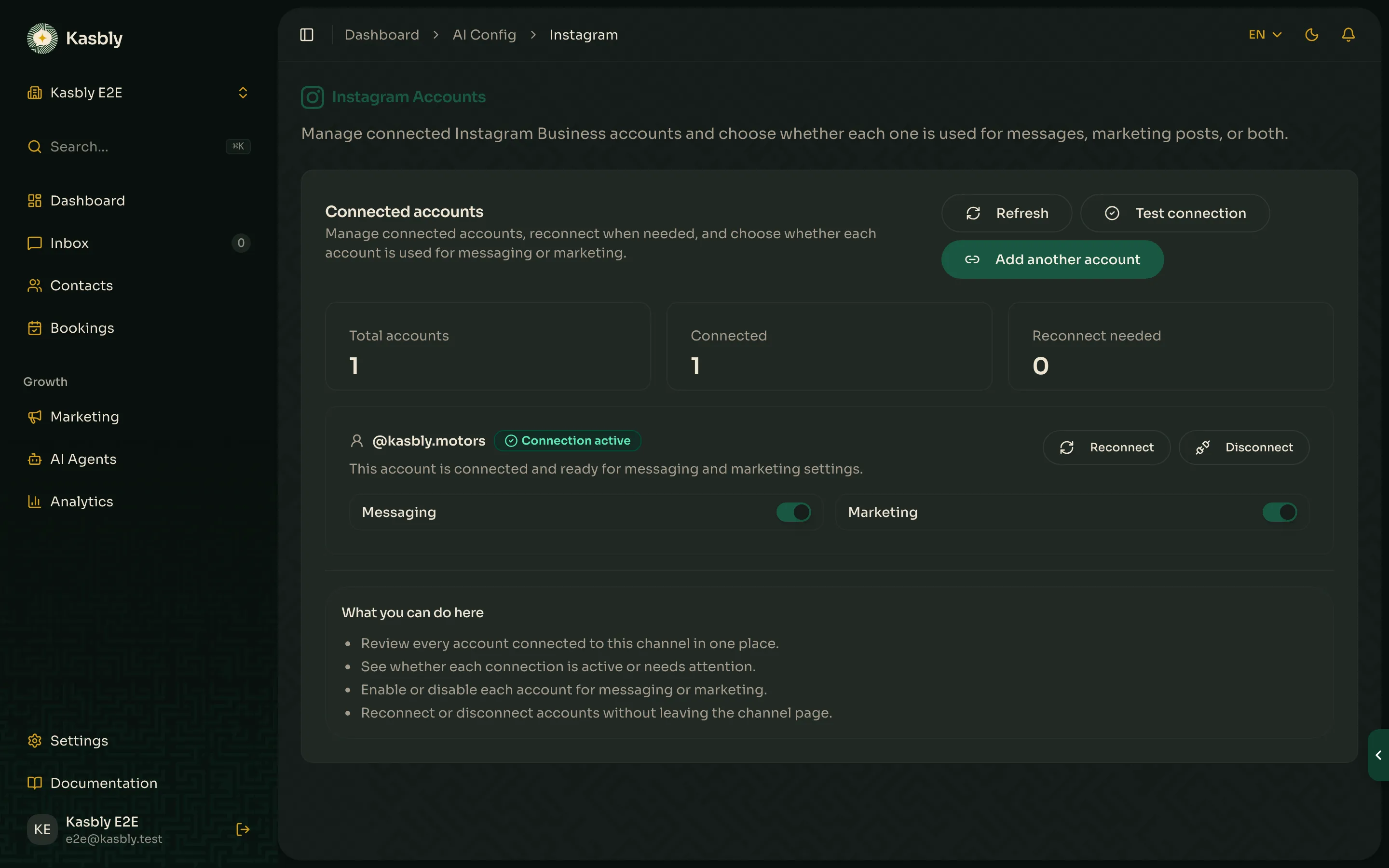Click the Reconnect needed card
Image resolution: width=1389 pixels, height=868 pixels.
click(x=1171, y=346)
